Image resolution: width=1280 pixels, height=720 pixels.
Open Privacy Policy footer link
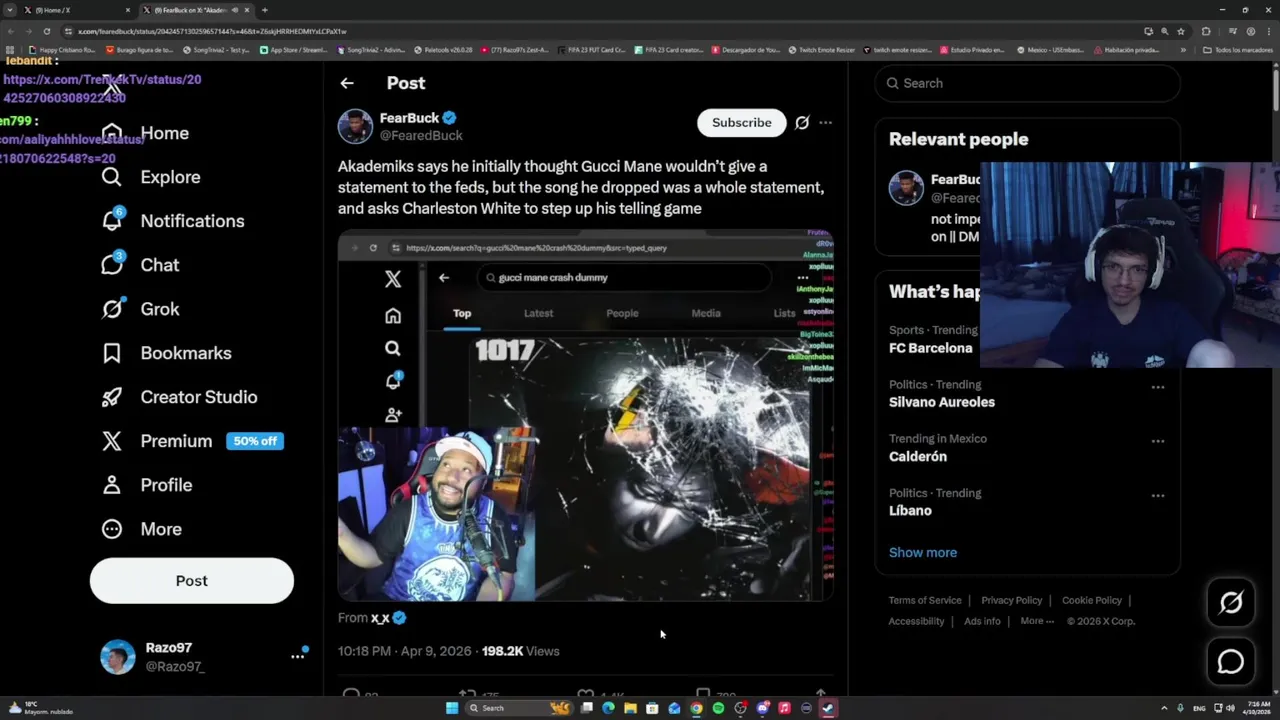[x=1011, y=600]
